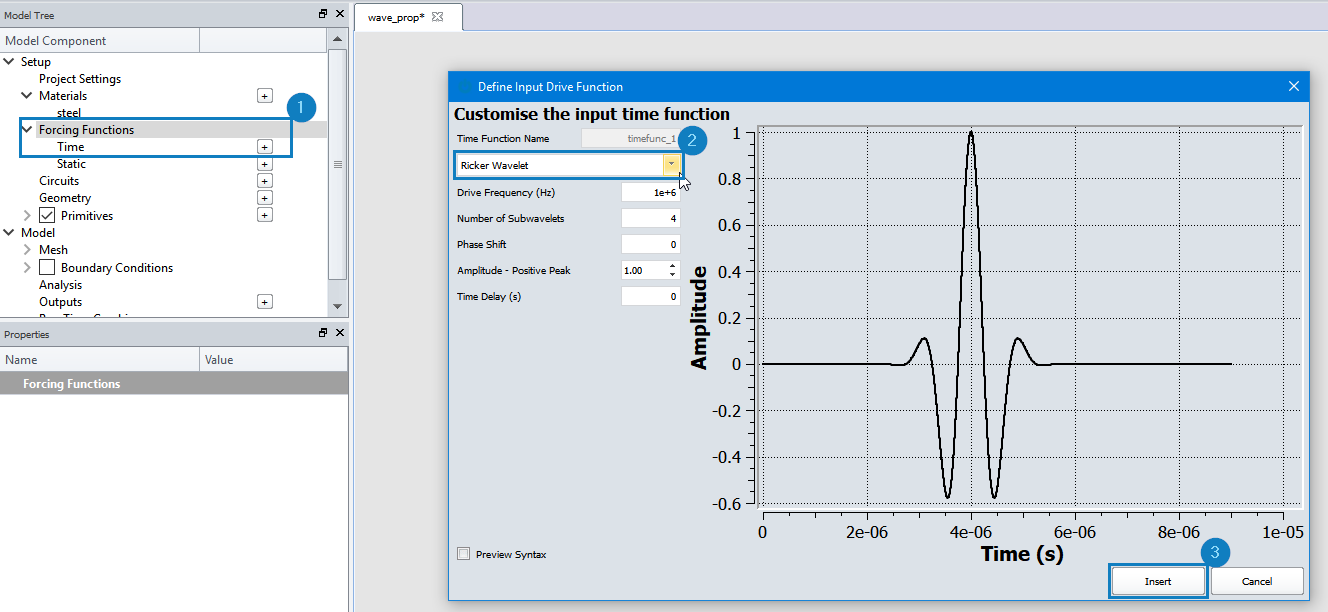The image size is (1328, 612).
Task: Collapse the Model tree node
Action: tap(10, 233)
